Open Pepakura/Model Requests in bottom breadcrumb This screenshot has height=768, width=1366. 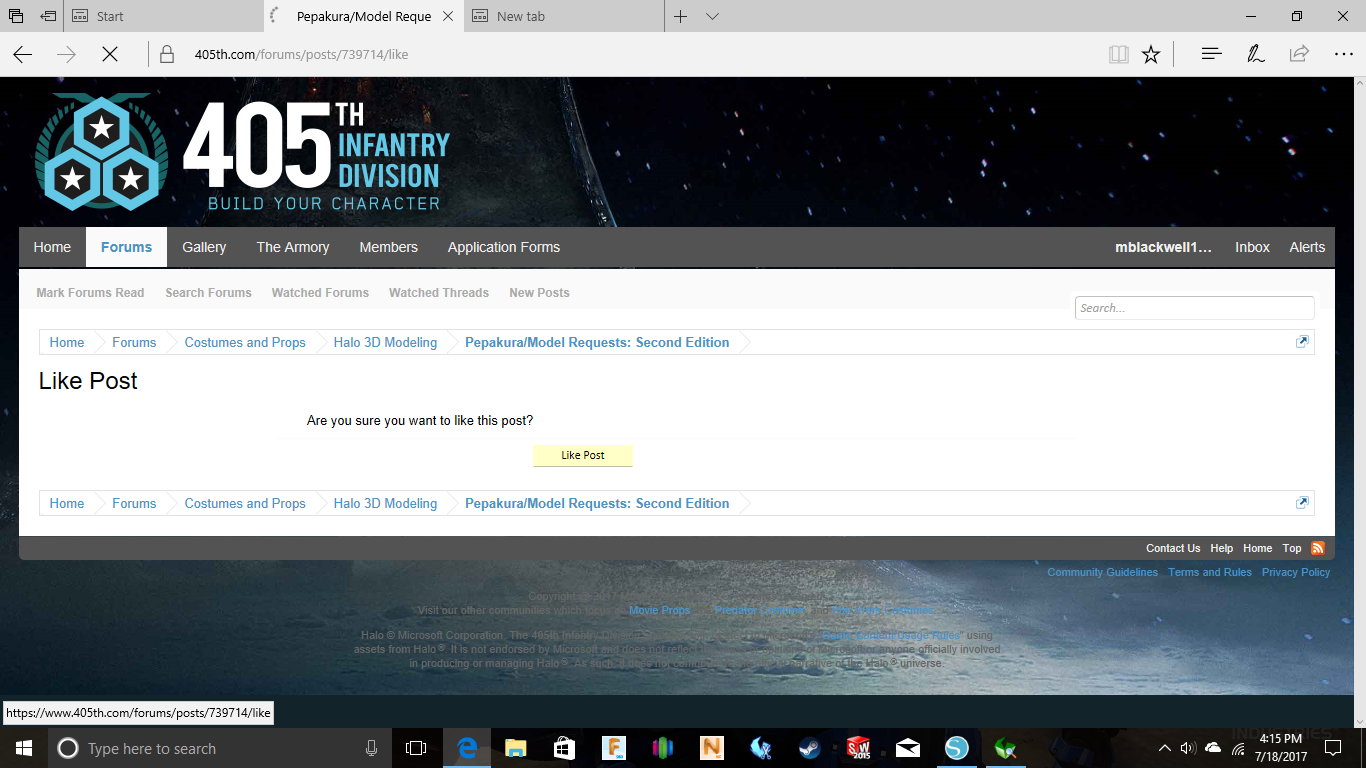tap(597, 503)
